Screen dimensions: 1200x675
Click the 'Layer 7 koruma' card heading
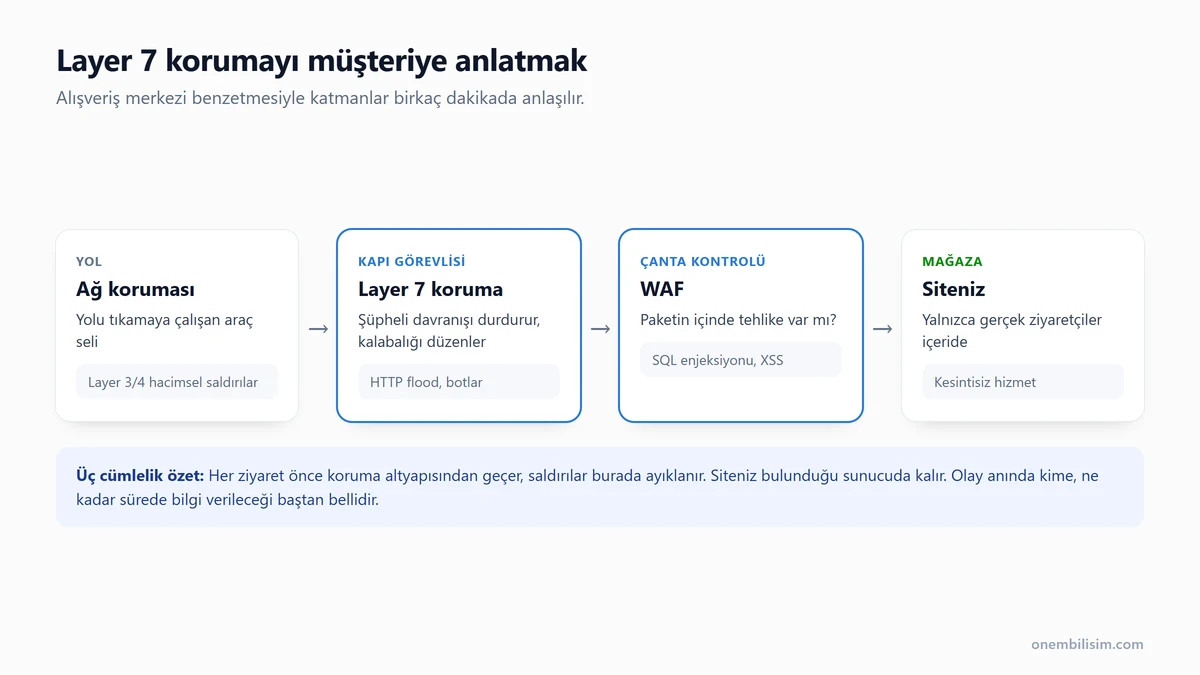pos(431,290)
